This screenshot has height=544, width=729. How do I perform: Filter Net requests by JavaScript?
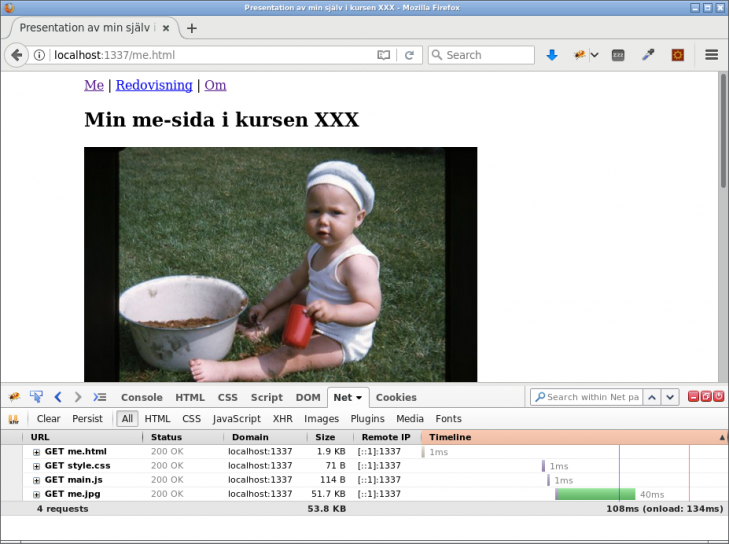[x=237, y=419]
